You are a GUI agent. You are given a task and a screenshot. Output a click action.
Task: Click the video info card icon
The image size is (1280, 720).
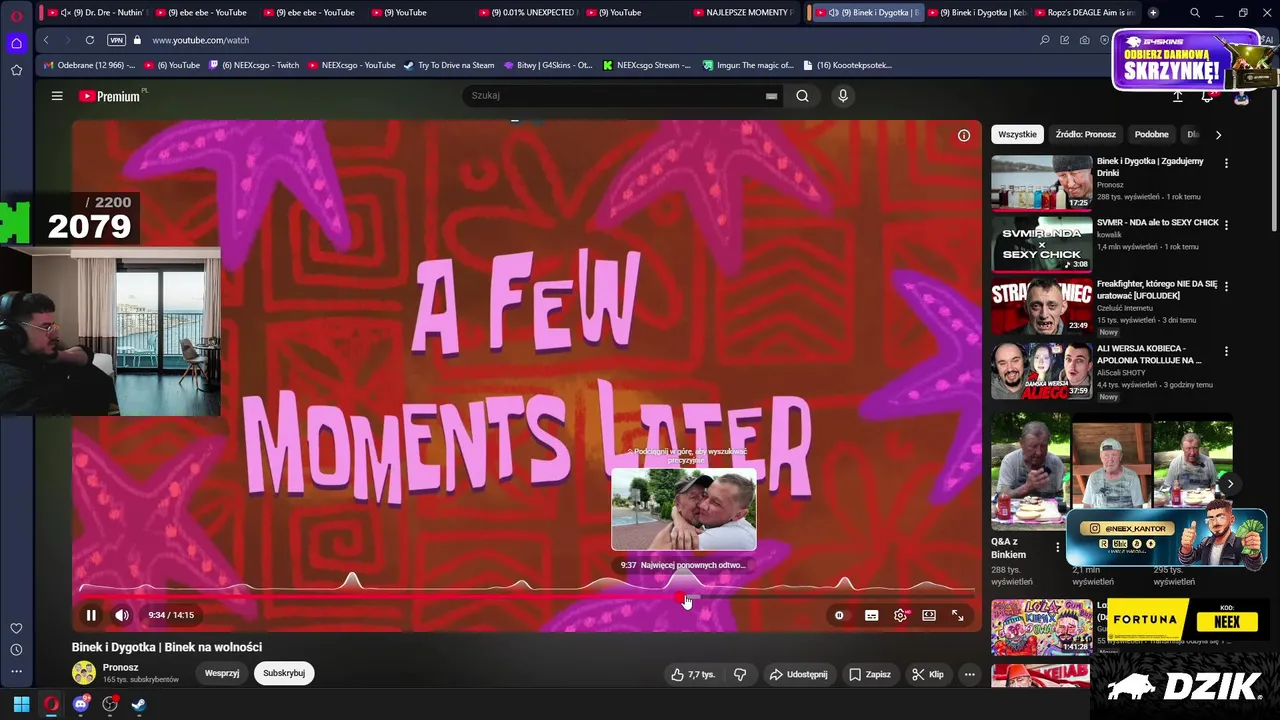[x=964, y=135]
